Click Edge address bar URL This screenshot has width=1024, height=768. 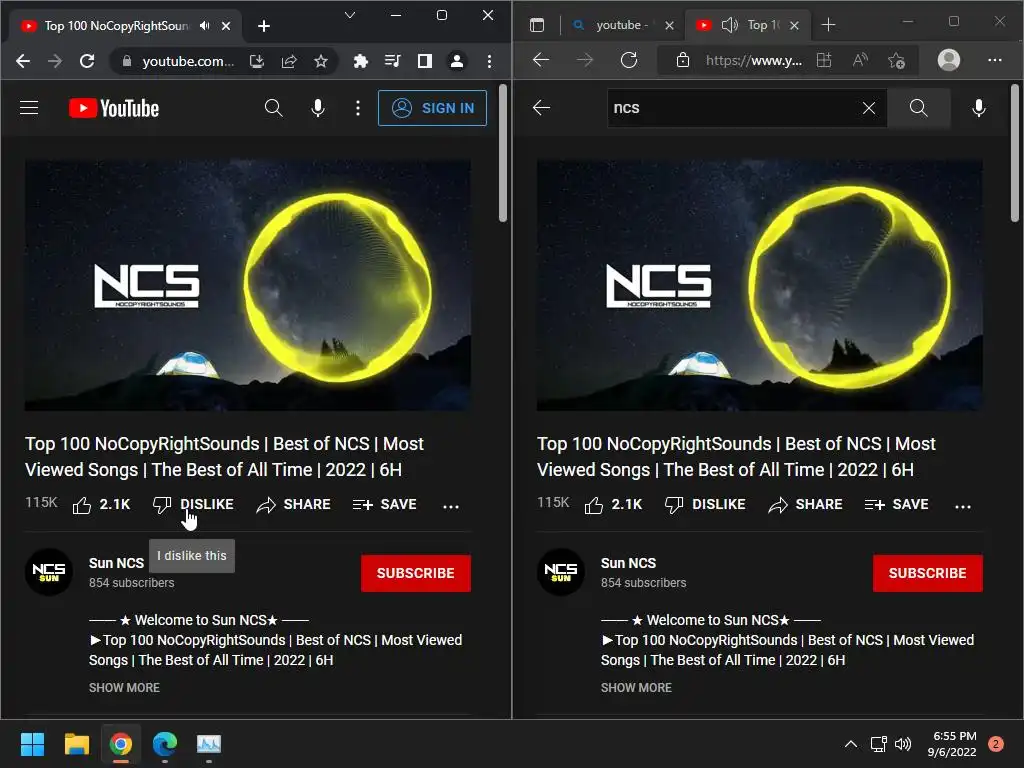(754, 61)
